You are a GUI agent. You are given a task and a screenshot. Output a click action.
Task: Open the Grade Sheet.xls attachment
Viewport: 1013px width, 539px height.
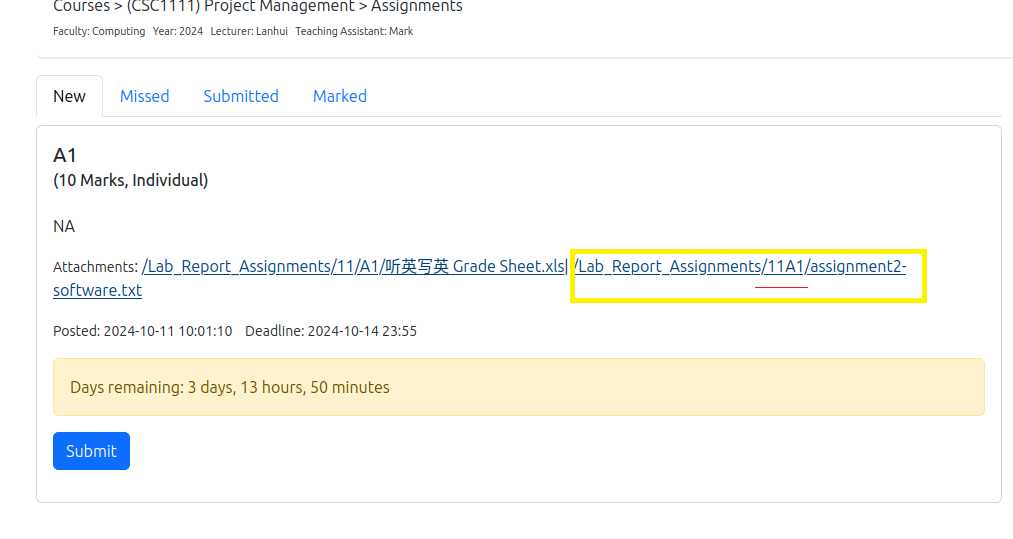click(x=354, y=266)
